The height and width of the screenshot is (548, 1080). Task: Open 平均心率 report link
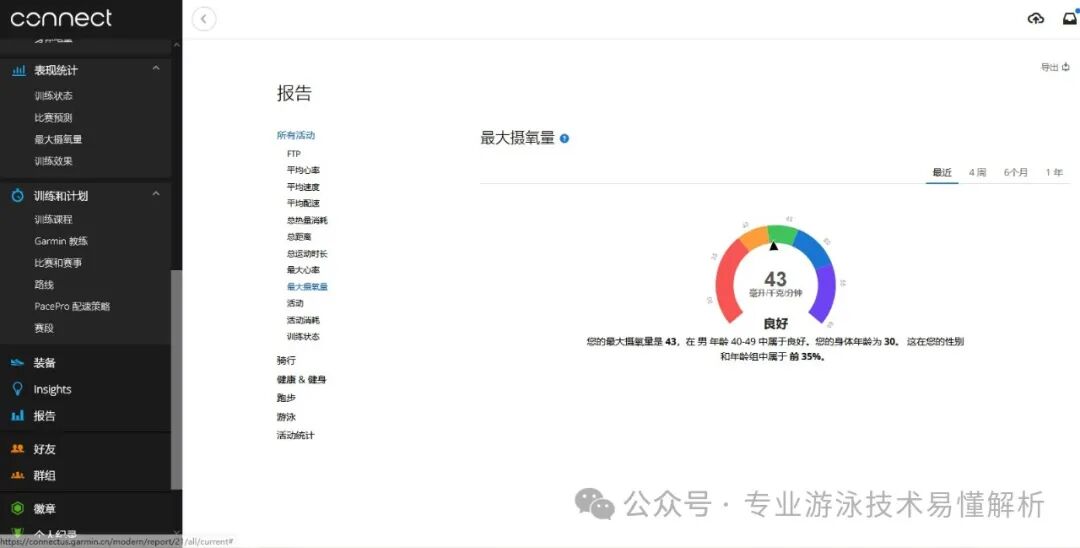pos(303,170)
